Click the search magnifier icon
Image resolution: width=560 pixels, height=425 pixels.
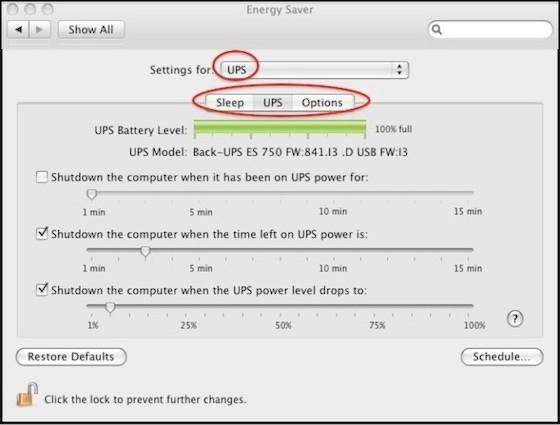click(437, 29)
